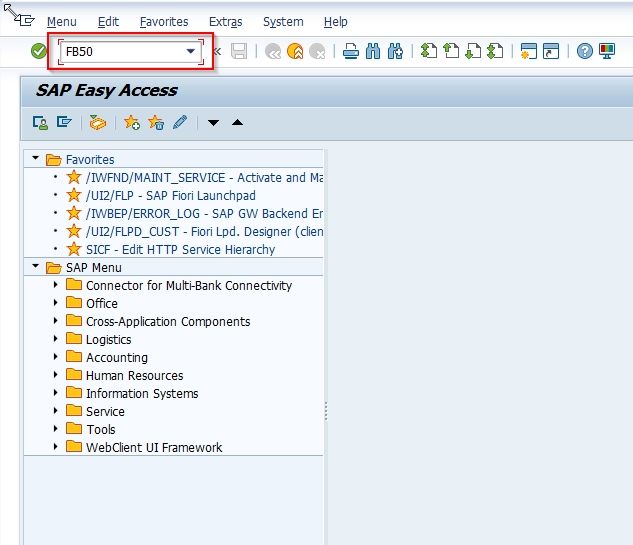
Task: Collapse command field with double-chevron icon
Action: 218,51
